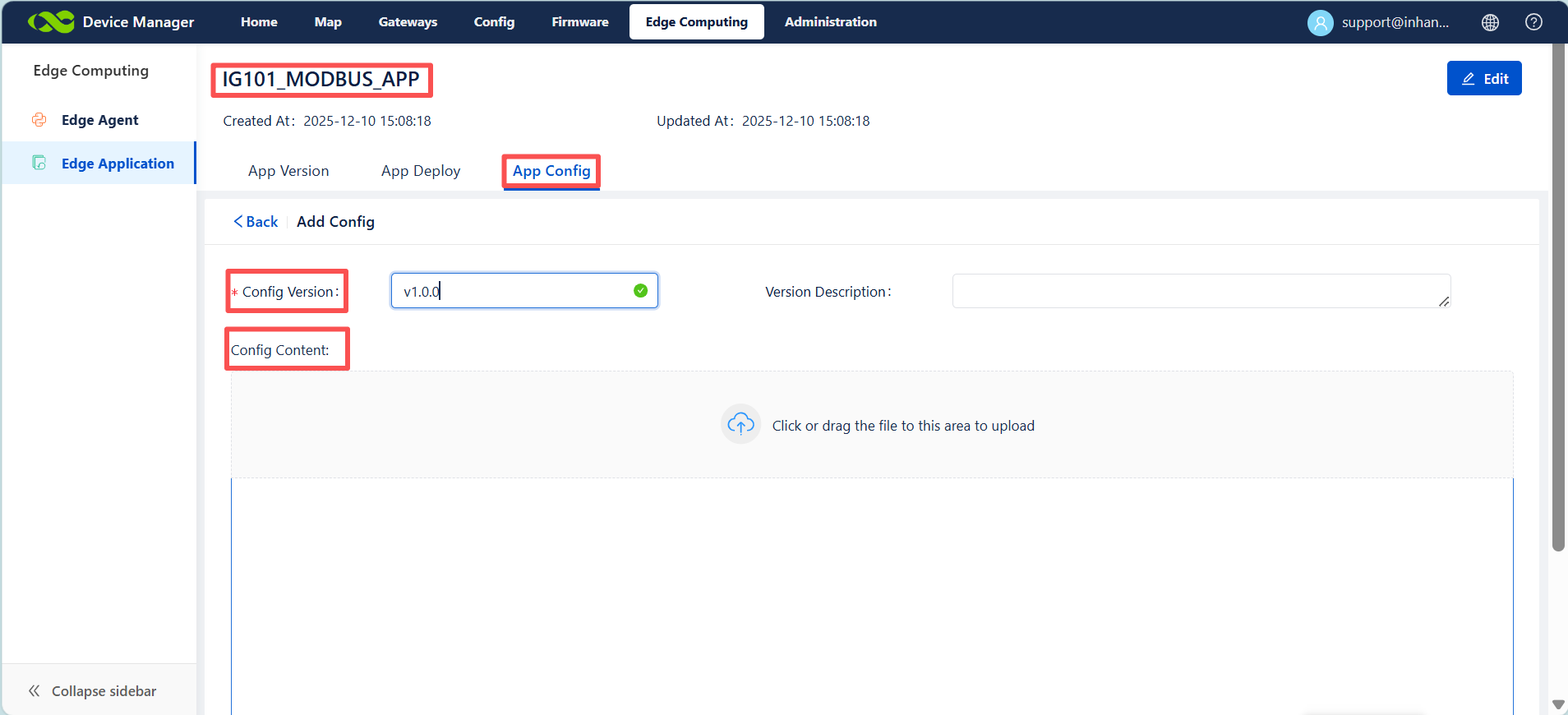Go Back from Add Config

click(256, 222)
